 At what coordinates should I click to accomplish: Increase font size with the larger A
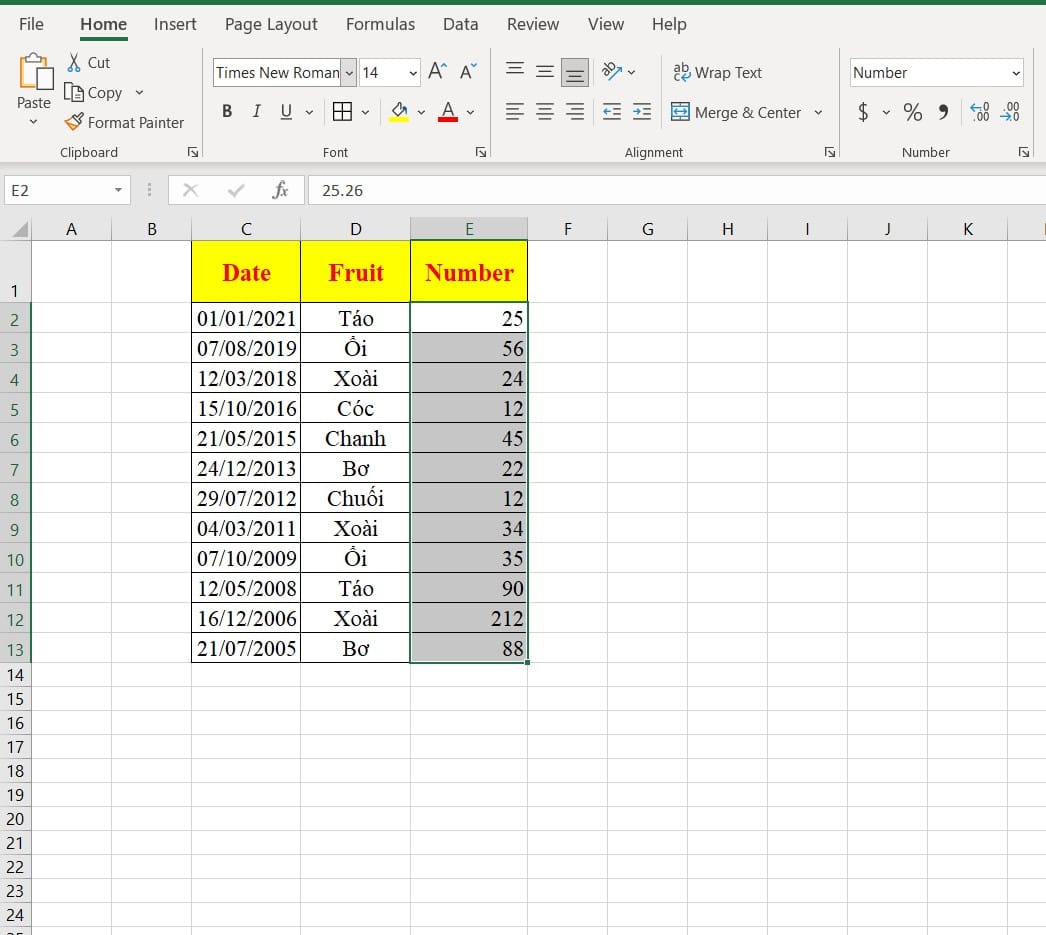point(438,71)
